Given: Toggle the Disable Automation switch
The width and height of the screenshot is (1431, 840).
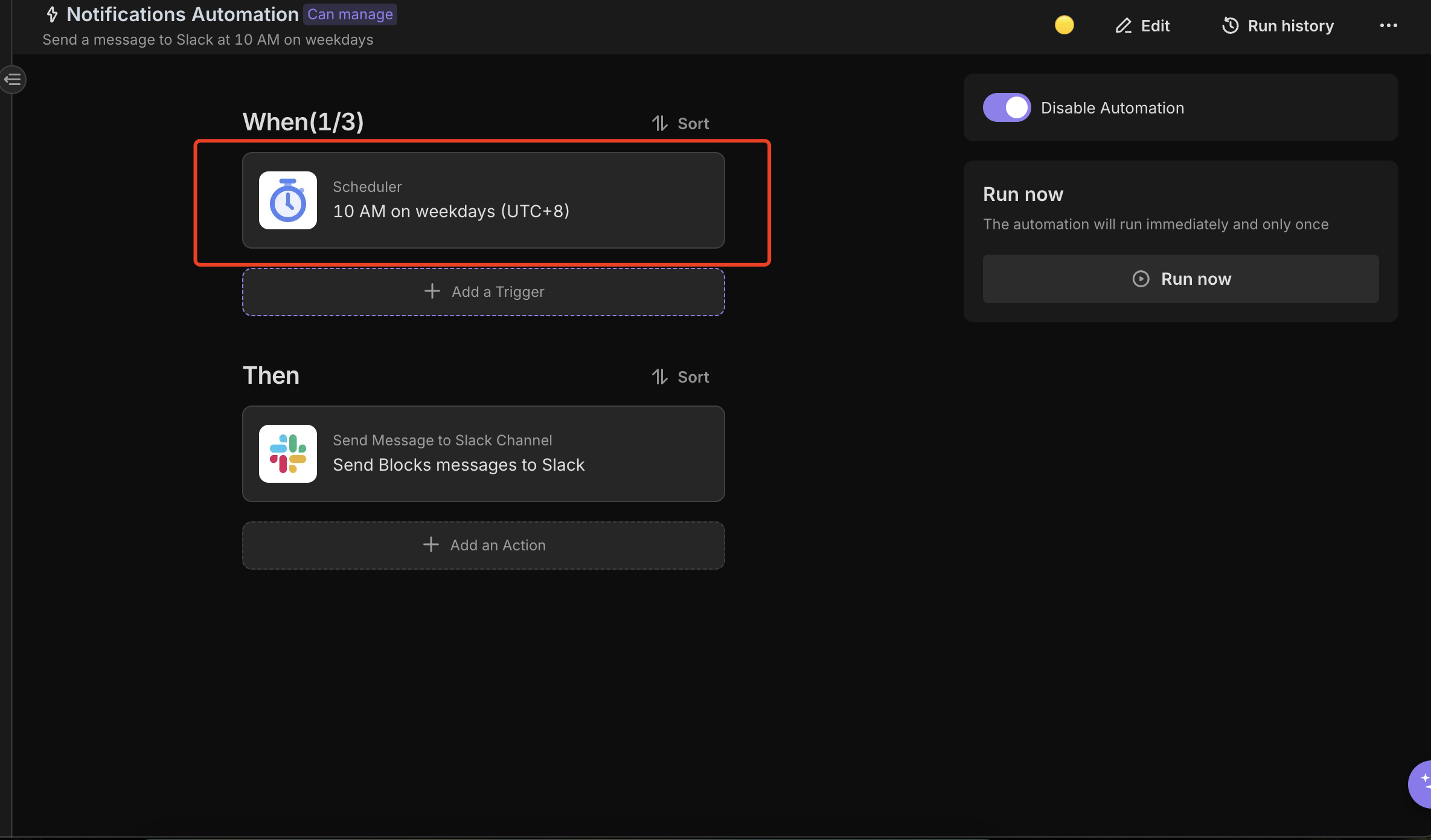Looking at the screenshot, I should [x=1006, y=107].
